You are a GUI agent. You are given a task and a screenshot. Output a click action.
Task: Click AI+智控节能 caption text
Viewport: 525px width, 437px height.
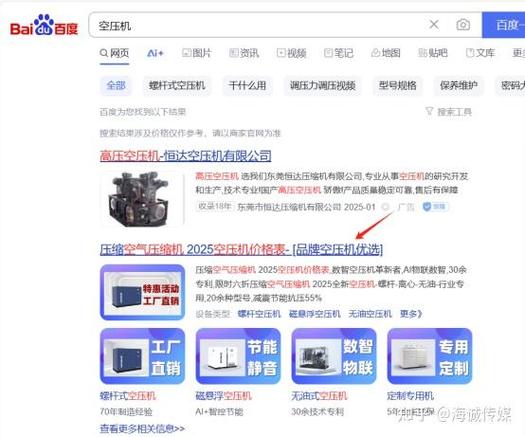(x=219, y=412)
